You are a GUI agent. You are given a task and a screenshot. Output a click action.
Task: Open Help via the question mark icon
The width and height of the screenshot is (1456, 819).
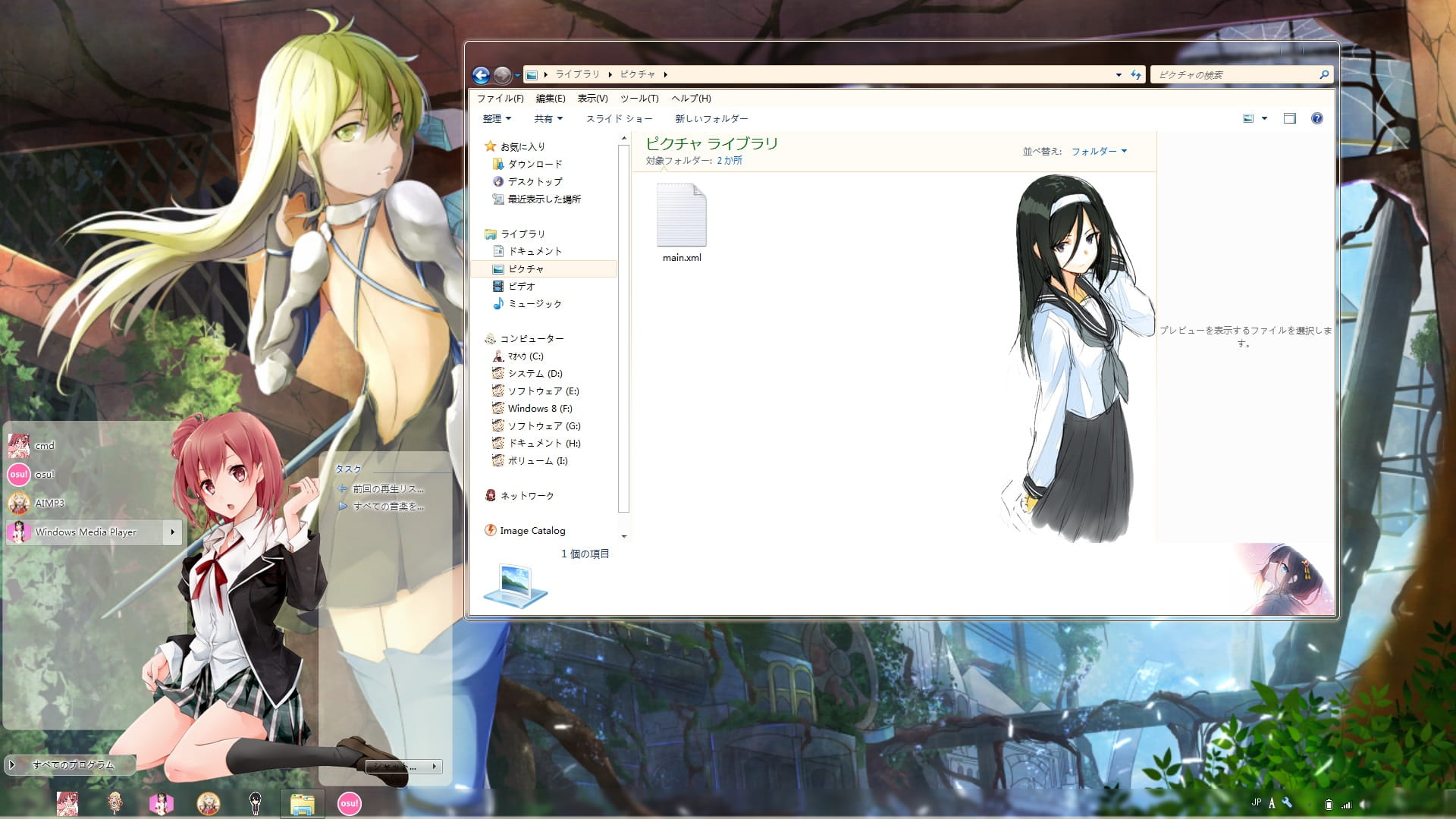[x=1317, y=118]
